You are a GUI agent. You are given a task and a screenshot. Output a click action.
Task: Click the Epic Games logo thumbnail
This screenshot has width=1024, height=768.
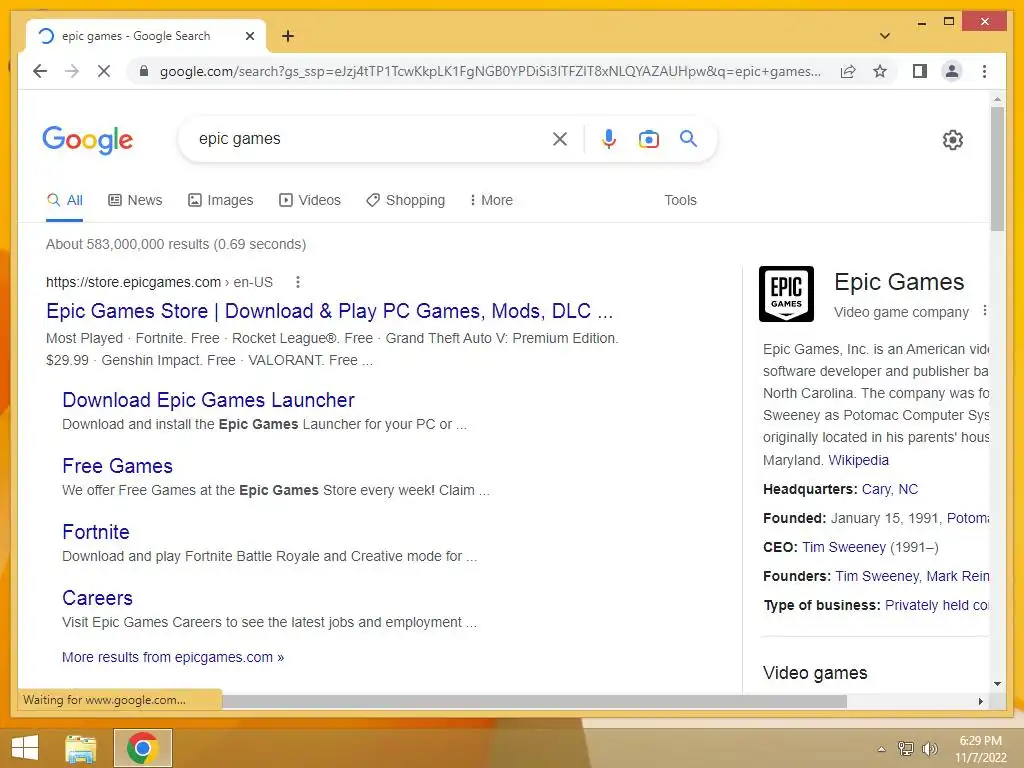786,294
